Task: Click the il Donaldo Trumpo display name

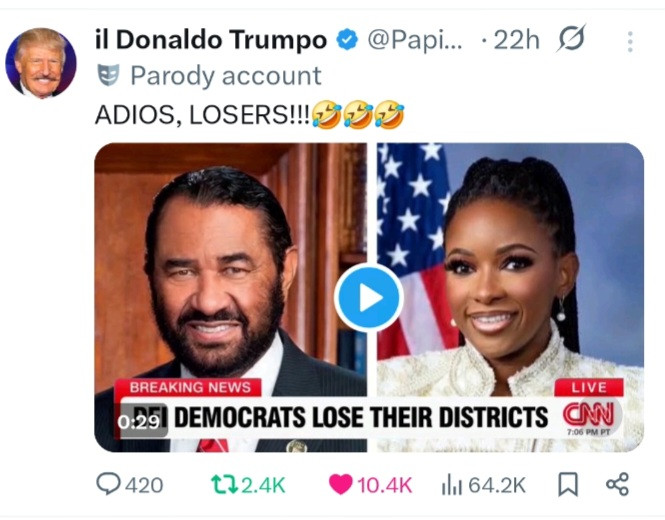Action: (x=211, y=40)
